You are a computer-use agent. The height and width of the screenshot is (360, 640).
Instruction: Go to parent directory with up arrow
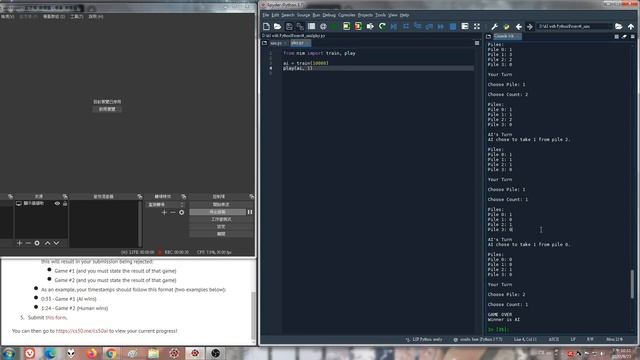coord(631,27)
